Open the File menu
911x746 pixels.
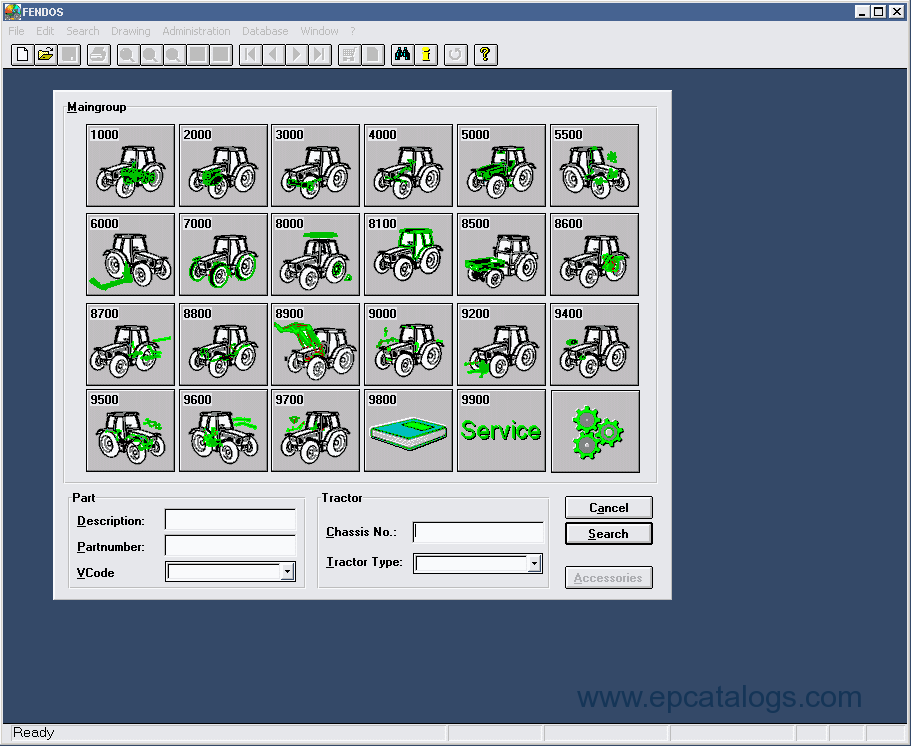16,31
